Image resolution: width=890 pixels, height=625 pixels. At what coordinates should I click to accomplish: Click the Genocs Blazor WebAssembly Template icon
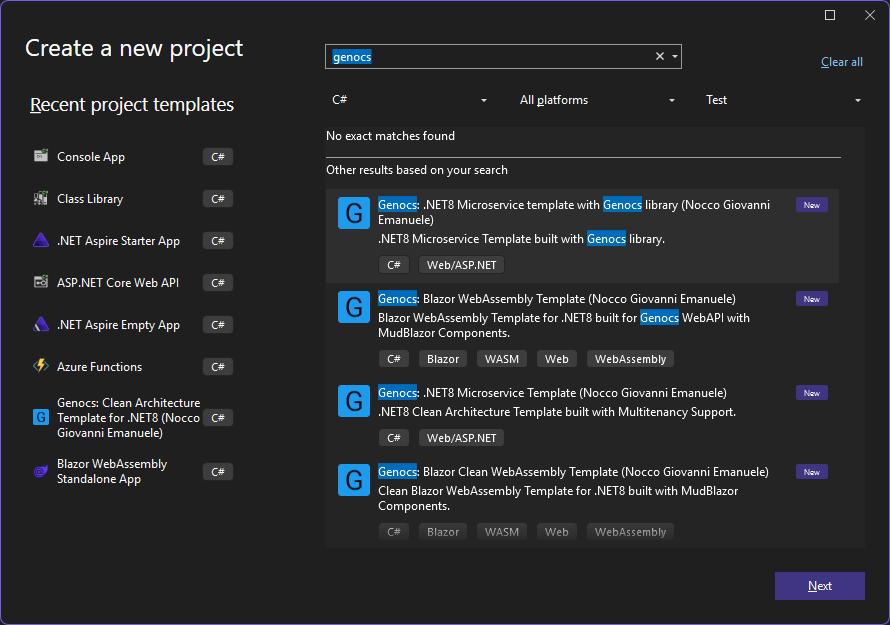pyautogui.click(x=354, y=307)
